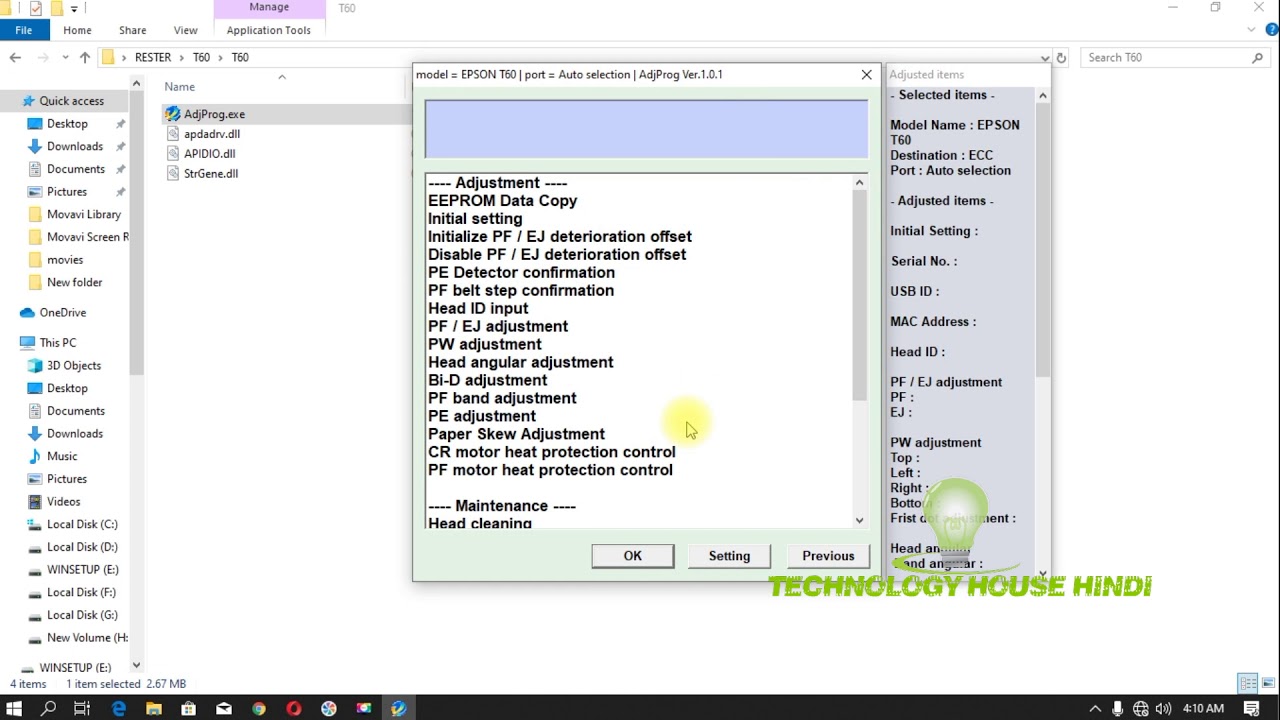The height and width of the screenshot is (720, 1280).
Task: Click the Setting button
Action: coord(729,556)
